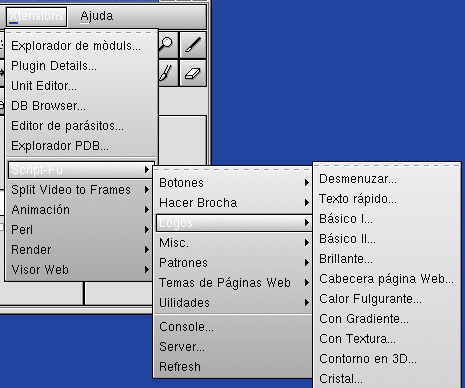The image size is (465, 388).
Task: Choose Con Gradiente logo script
Action: click(387, 319)
